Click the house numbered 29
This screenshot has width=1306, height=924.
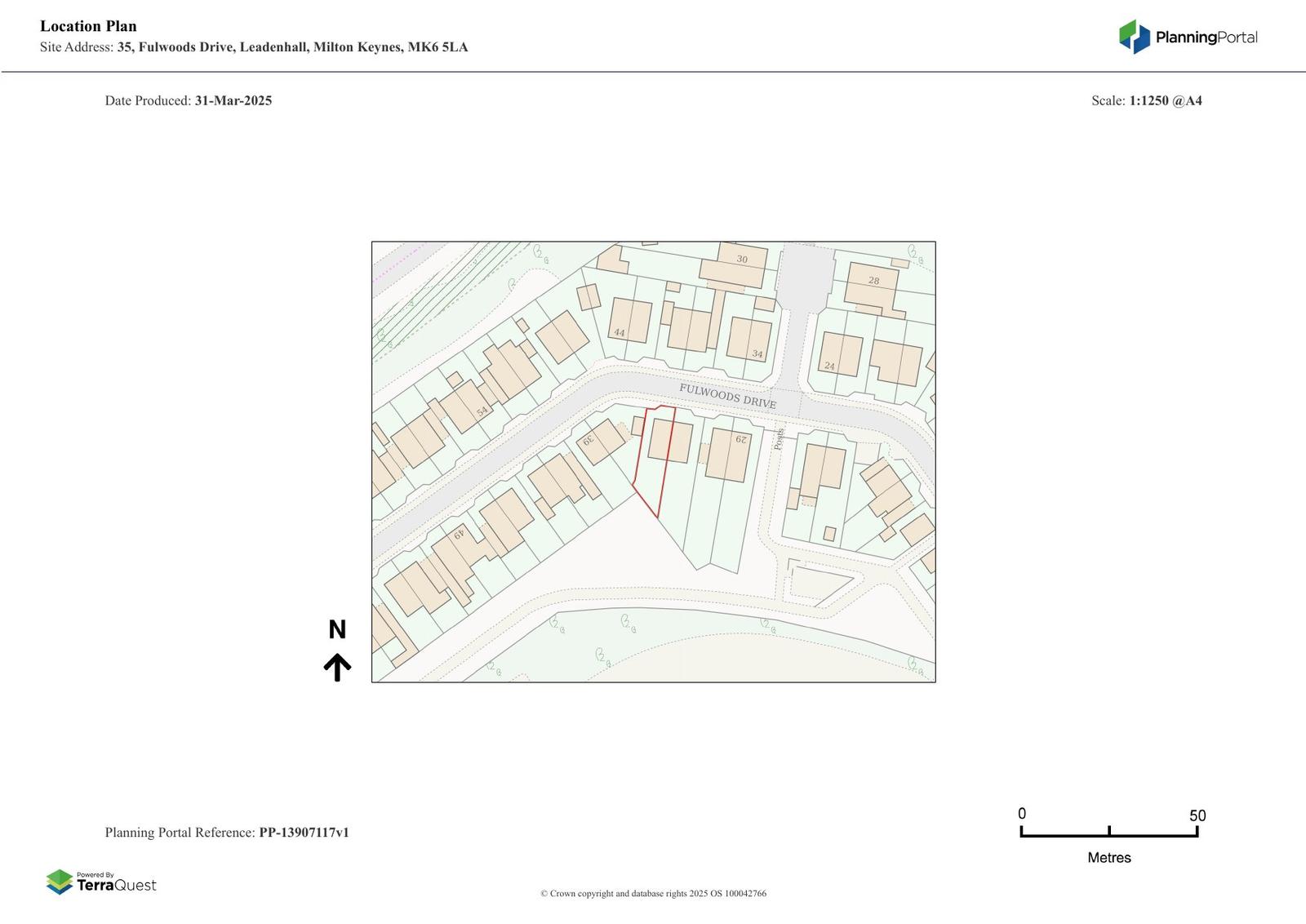(728, 454)
